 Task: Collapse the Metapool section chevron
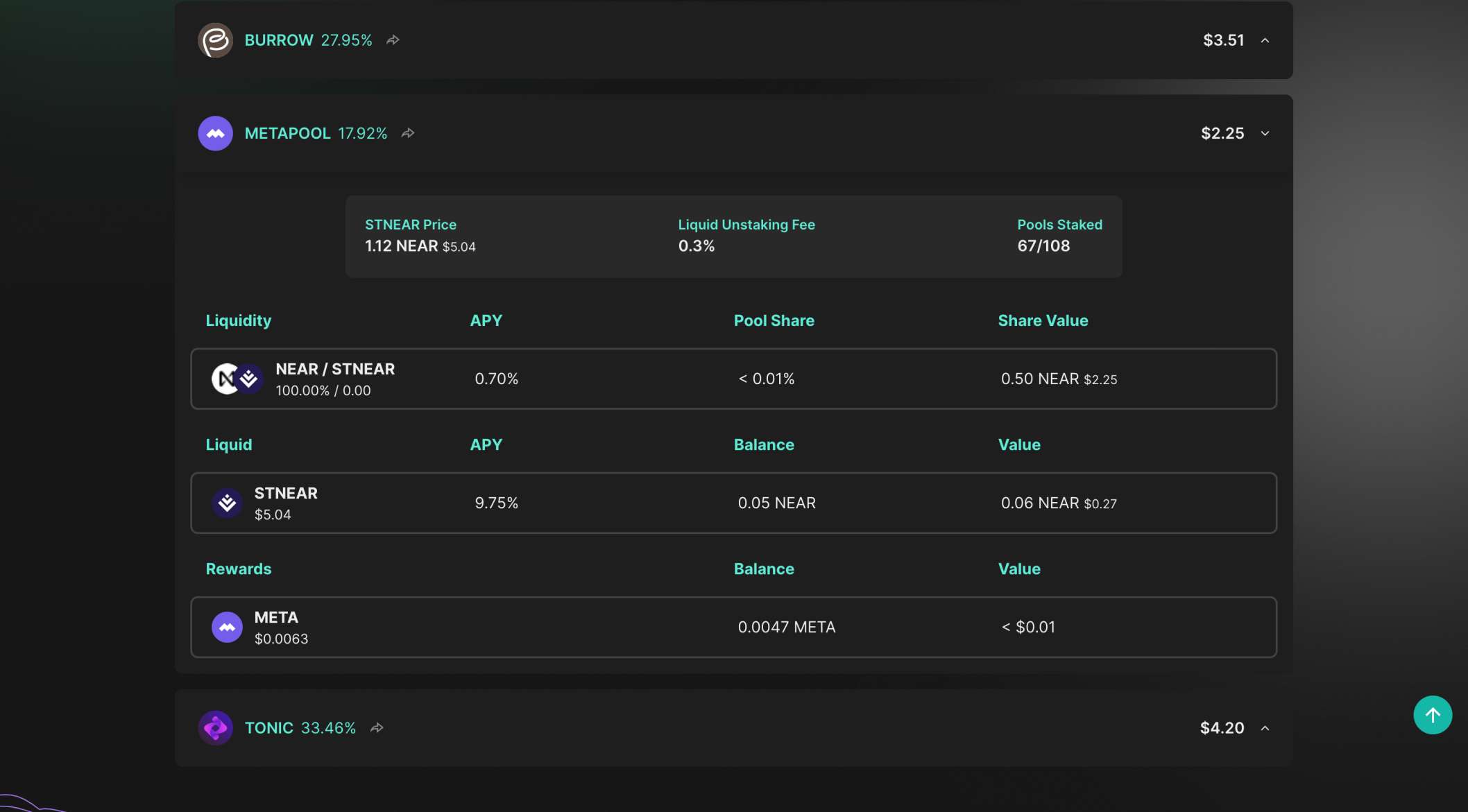click(x=1265, y=133)
